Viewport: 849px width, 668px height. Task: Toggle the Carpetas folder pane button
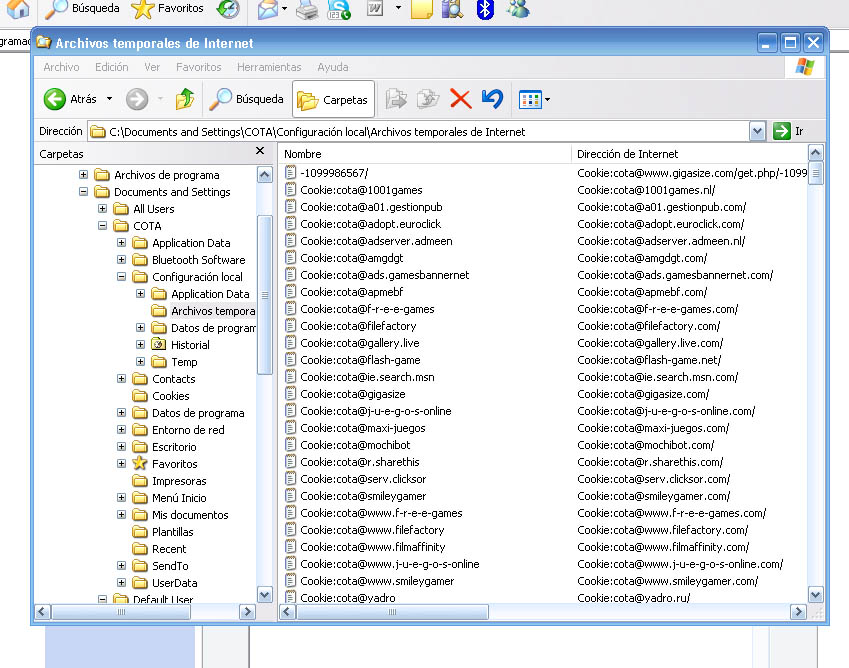[x=333, y=100]
